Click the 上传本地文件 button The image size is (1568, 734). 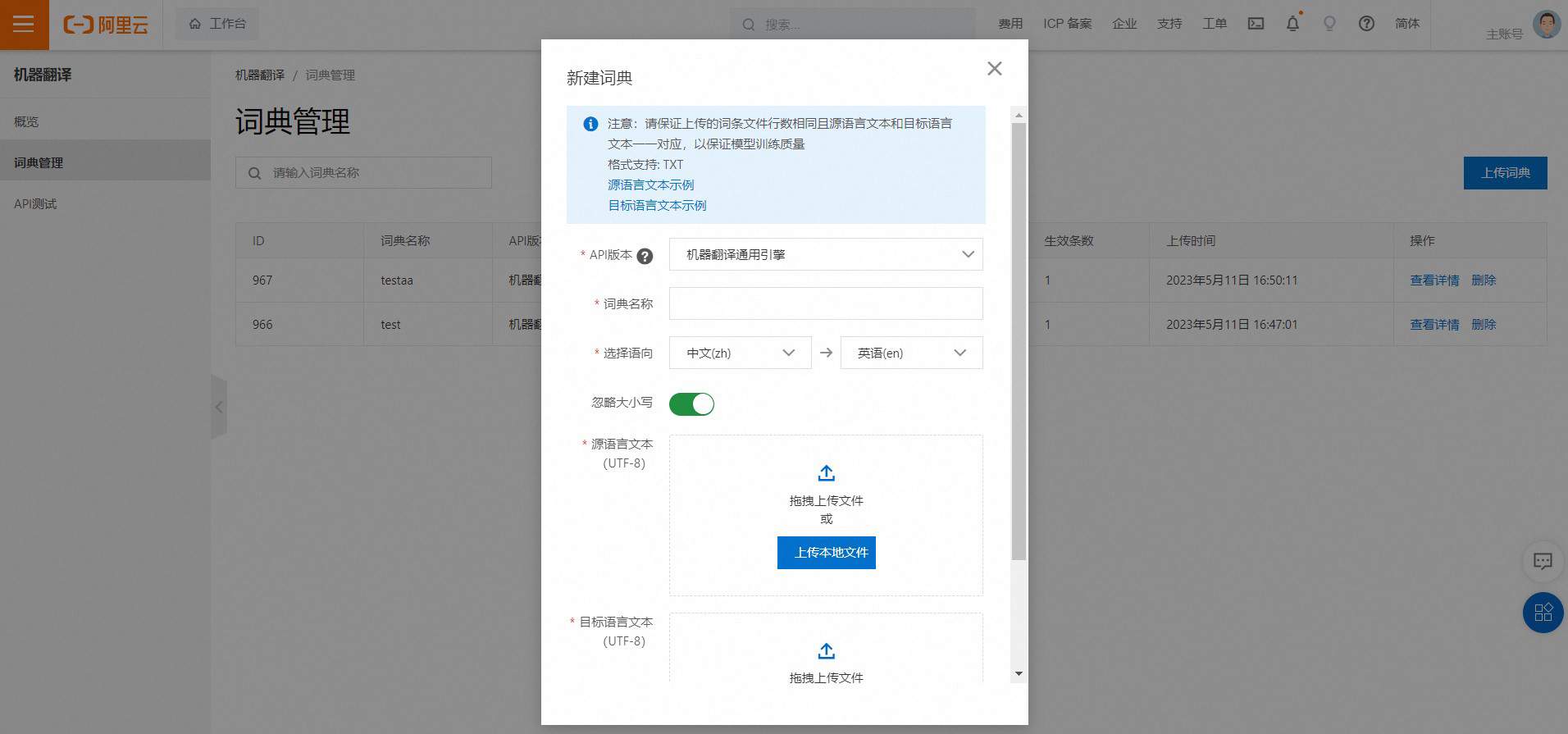(826, 553)
